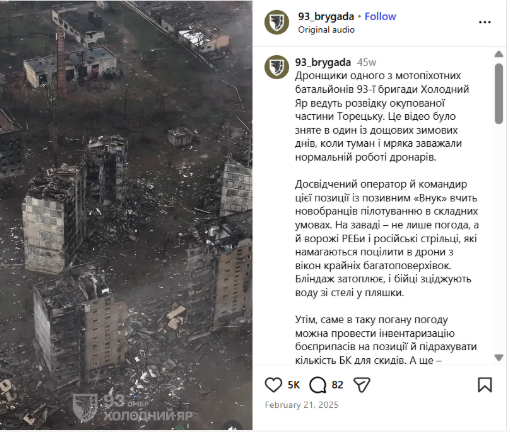The image size is (510, 432).
Task: Click the drone video of ruined buildings
Action: pos(126,215)
